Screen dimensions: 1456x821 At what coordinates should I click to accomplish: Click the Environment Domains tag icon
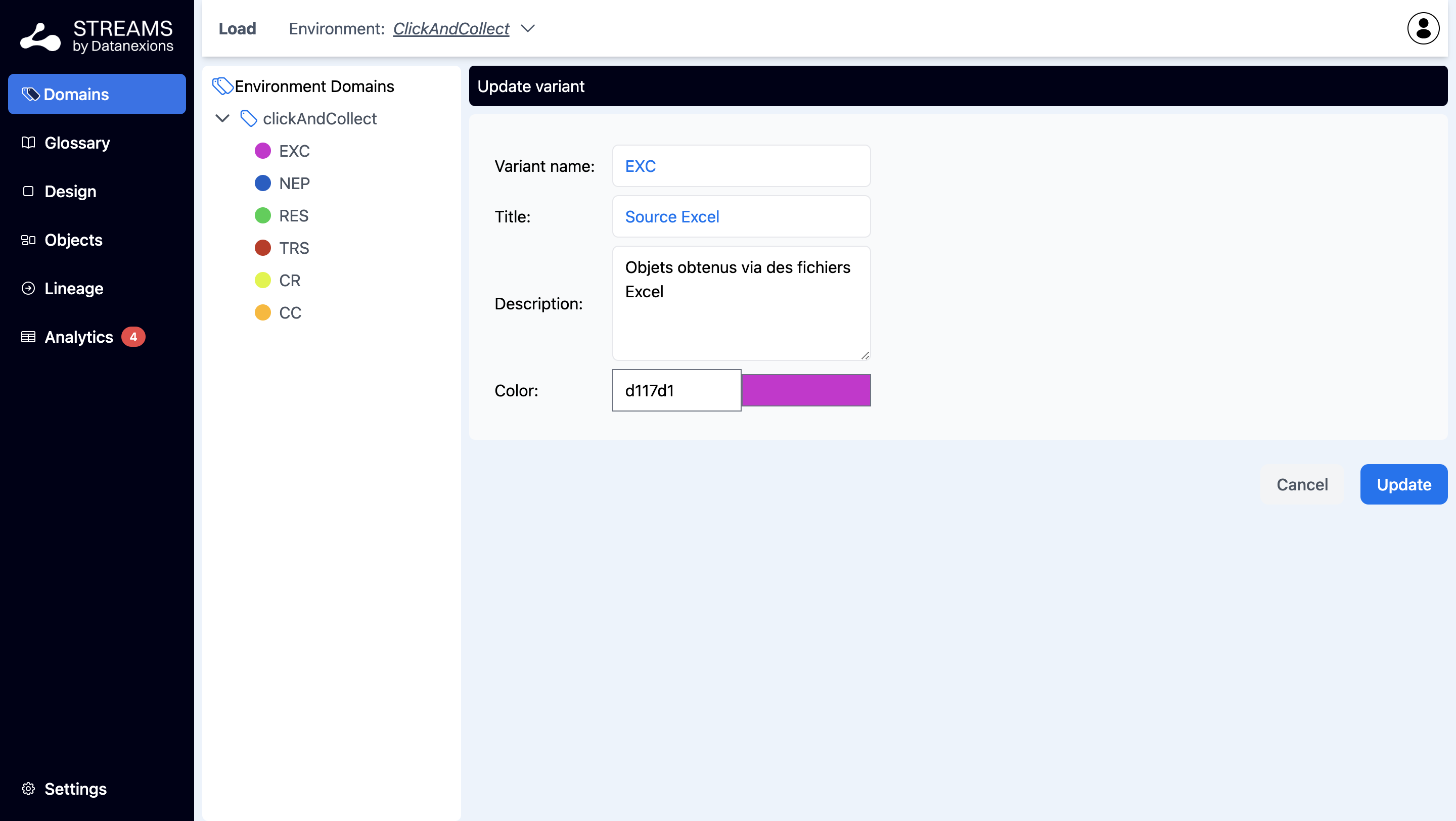click(x=222, y=86)
